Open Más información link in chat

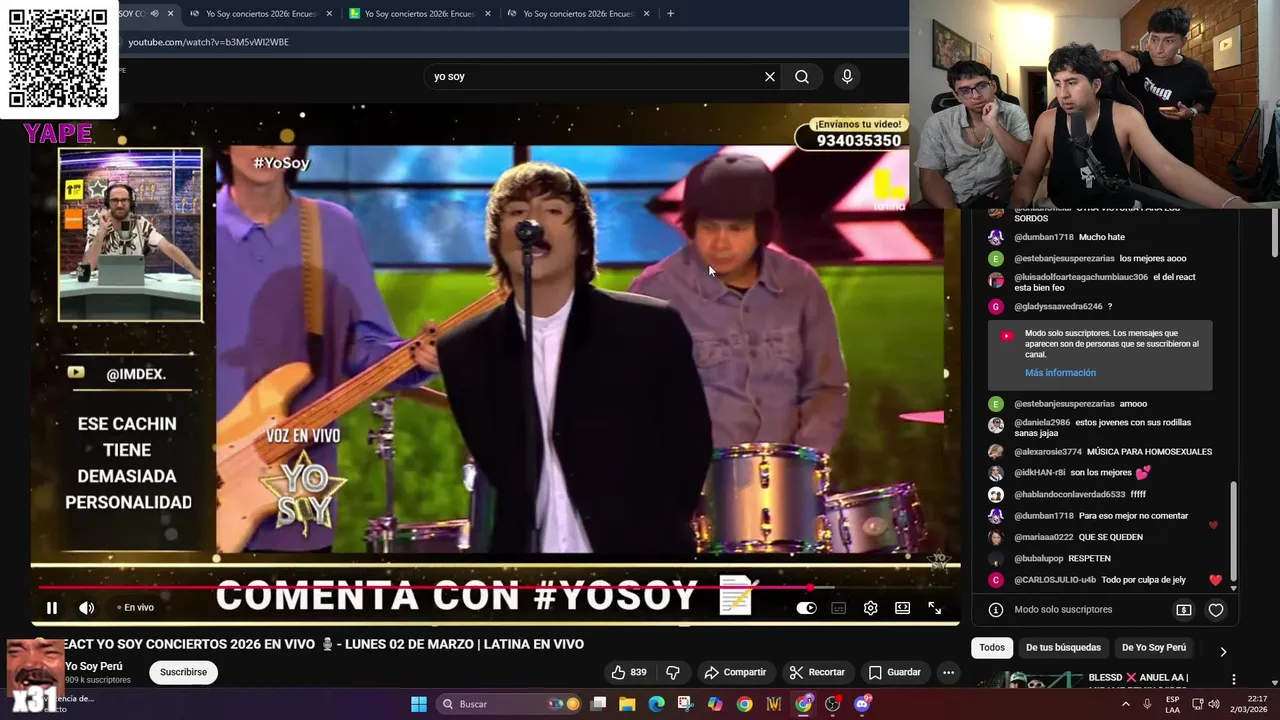pyautogui.click(x=1060, y=373)
